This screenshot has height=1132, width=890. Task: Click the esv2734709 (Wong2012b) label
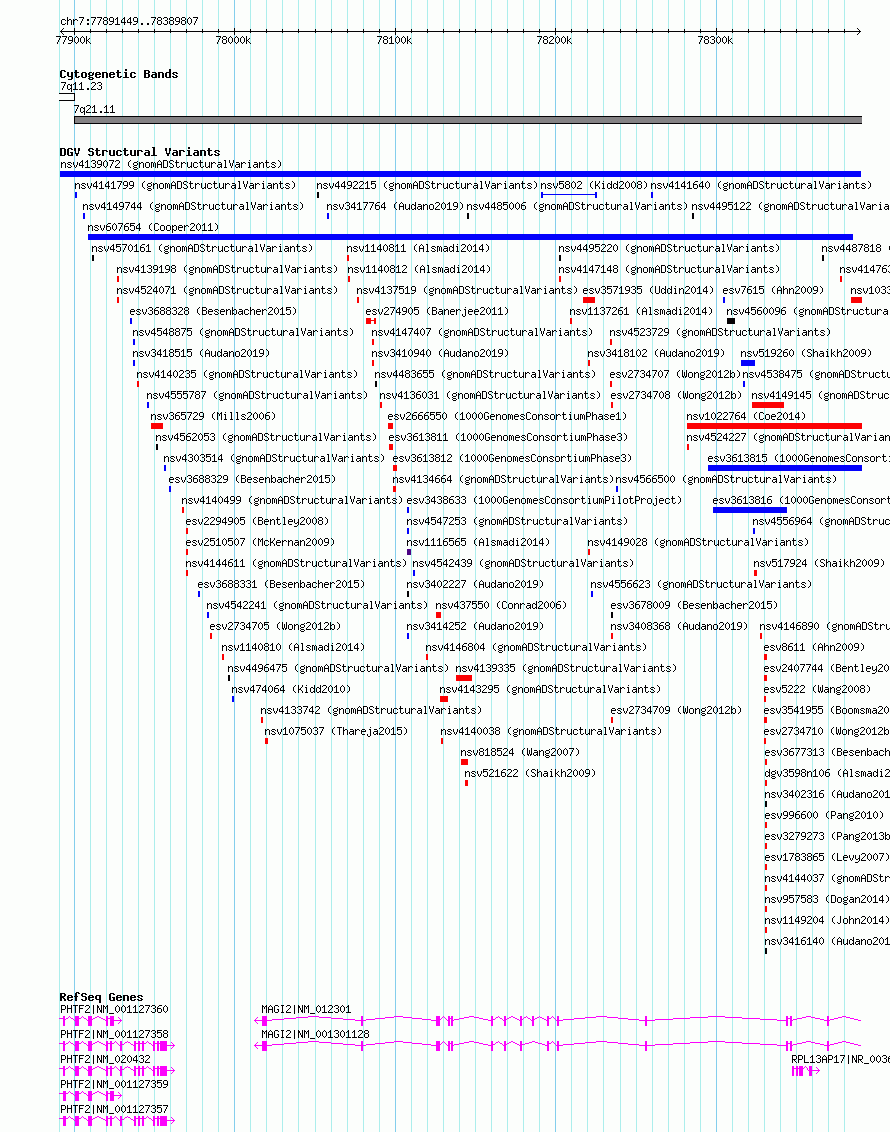pos(676,710)
